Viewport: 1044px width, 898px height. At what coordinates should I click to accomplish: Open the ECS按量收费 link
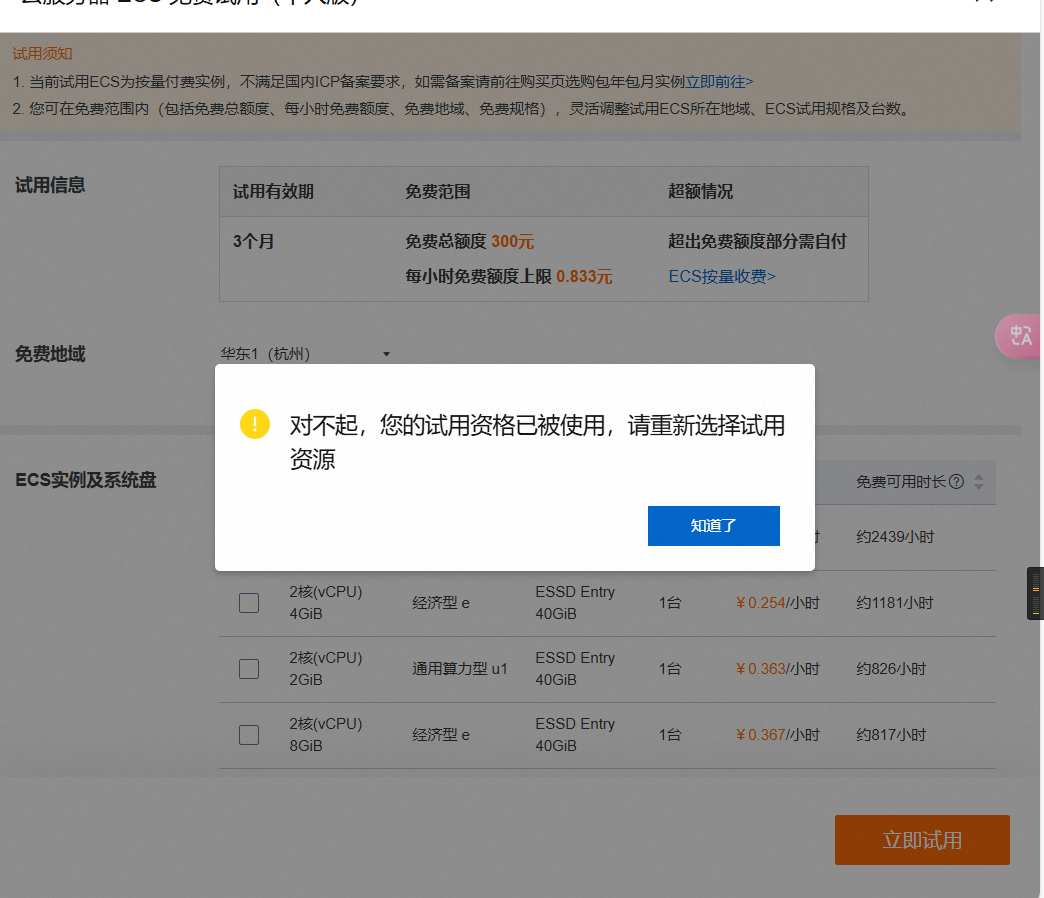(x=721, y=276)
